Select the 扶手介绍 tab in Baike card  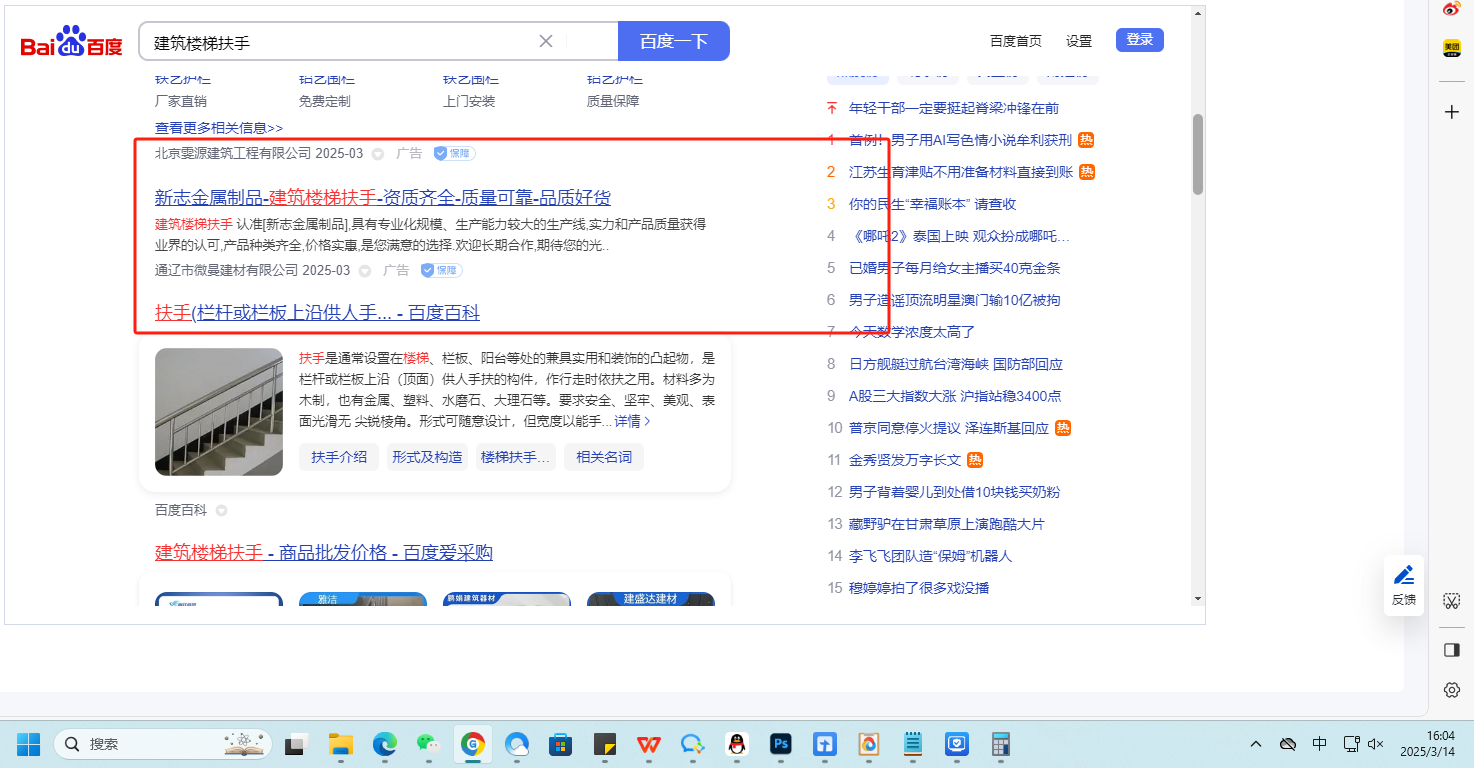point(339,457)
